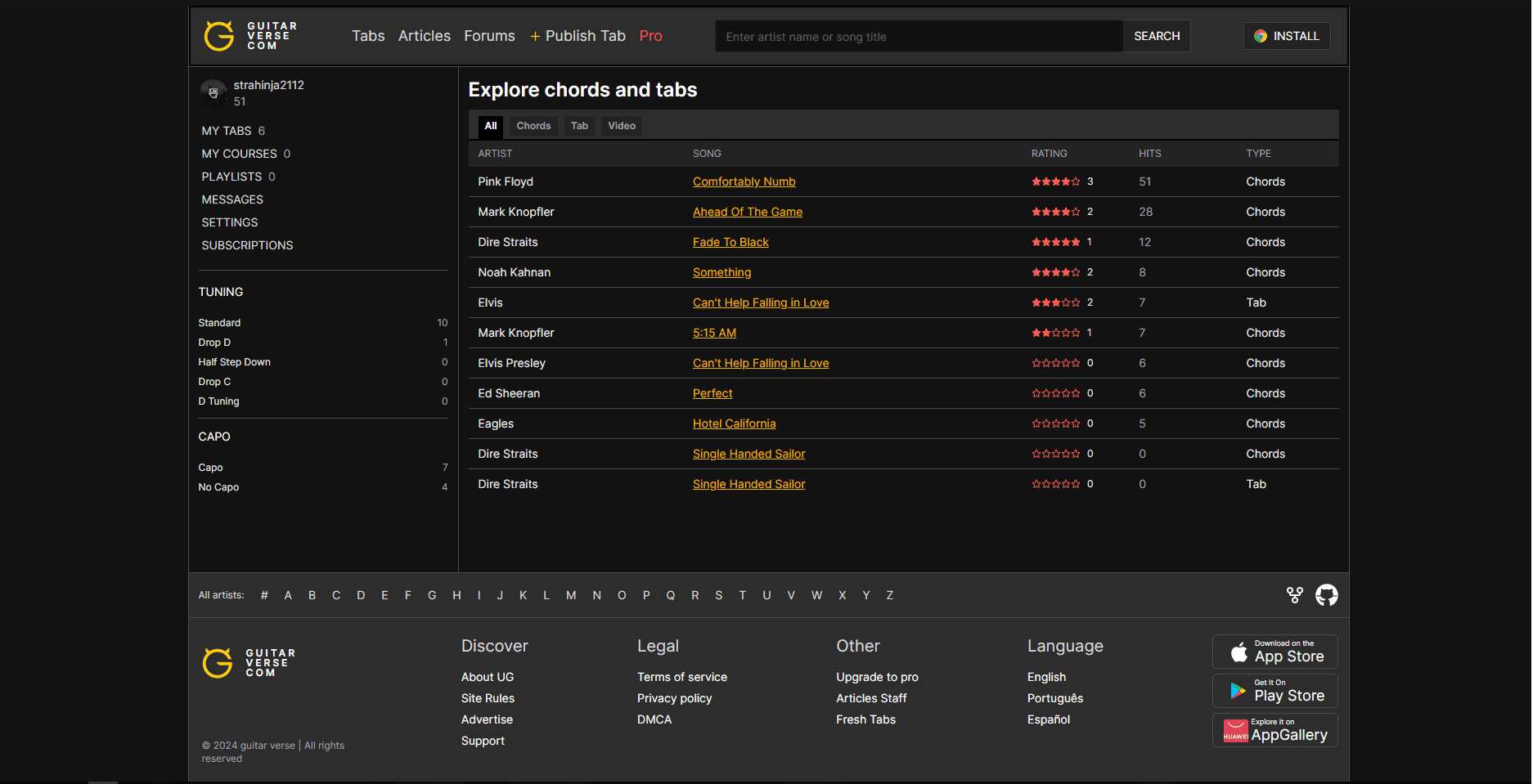1533x784 pixels.
Task: Click the fork icon beside GitHub
Action: (x=1294, y=595)
